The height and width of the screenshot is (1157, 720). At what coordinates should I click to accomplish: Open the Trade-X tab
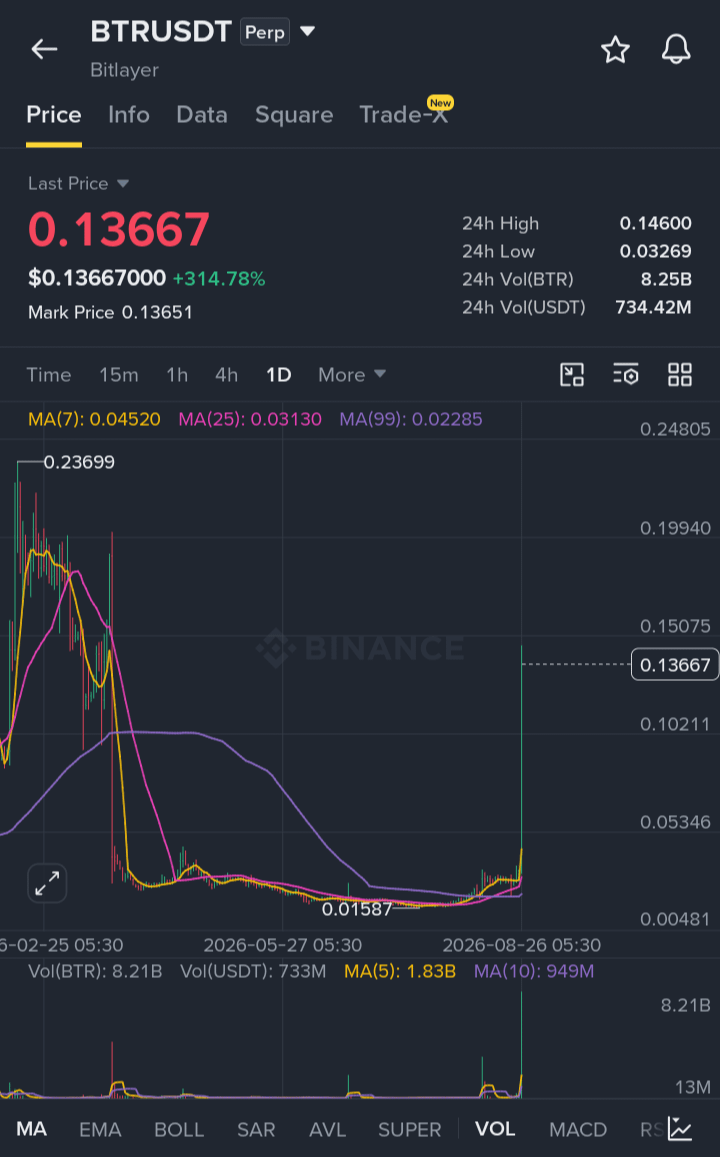coord(404,115)
